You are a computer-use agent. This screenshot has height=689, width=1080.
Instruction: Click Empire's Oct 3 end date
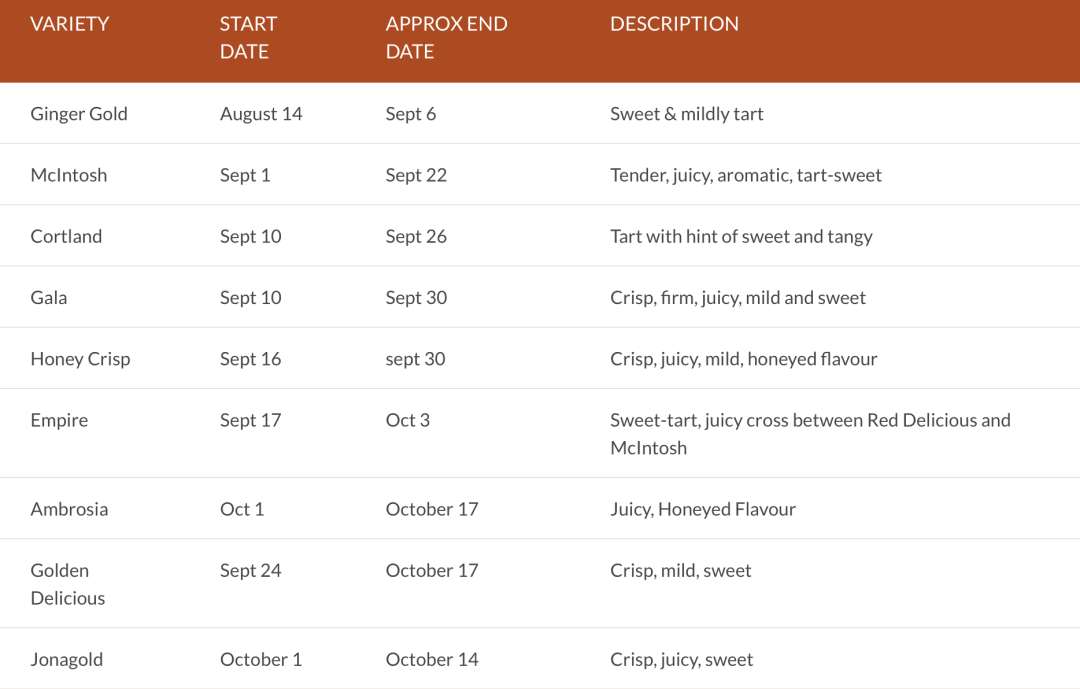pyautogui.click(x=407, y=420)
